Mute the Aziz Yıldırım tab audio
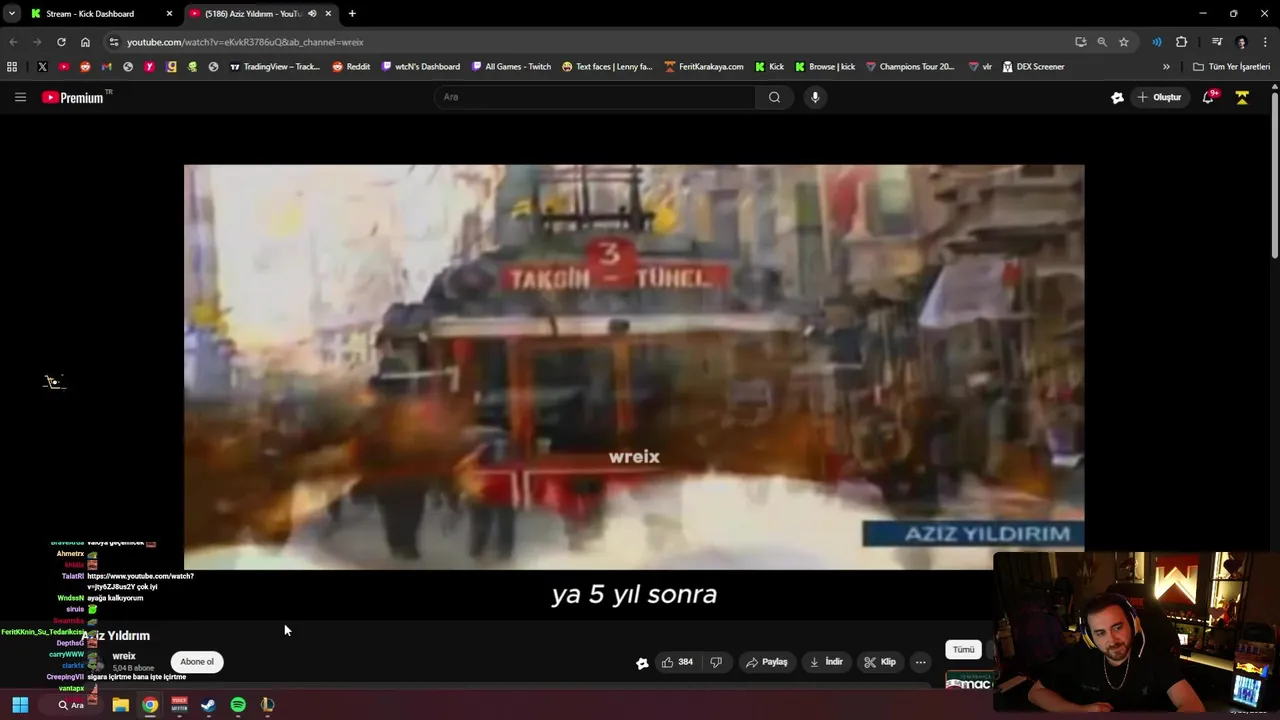 312,14
